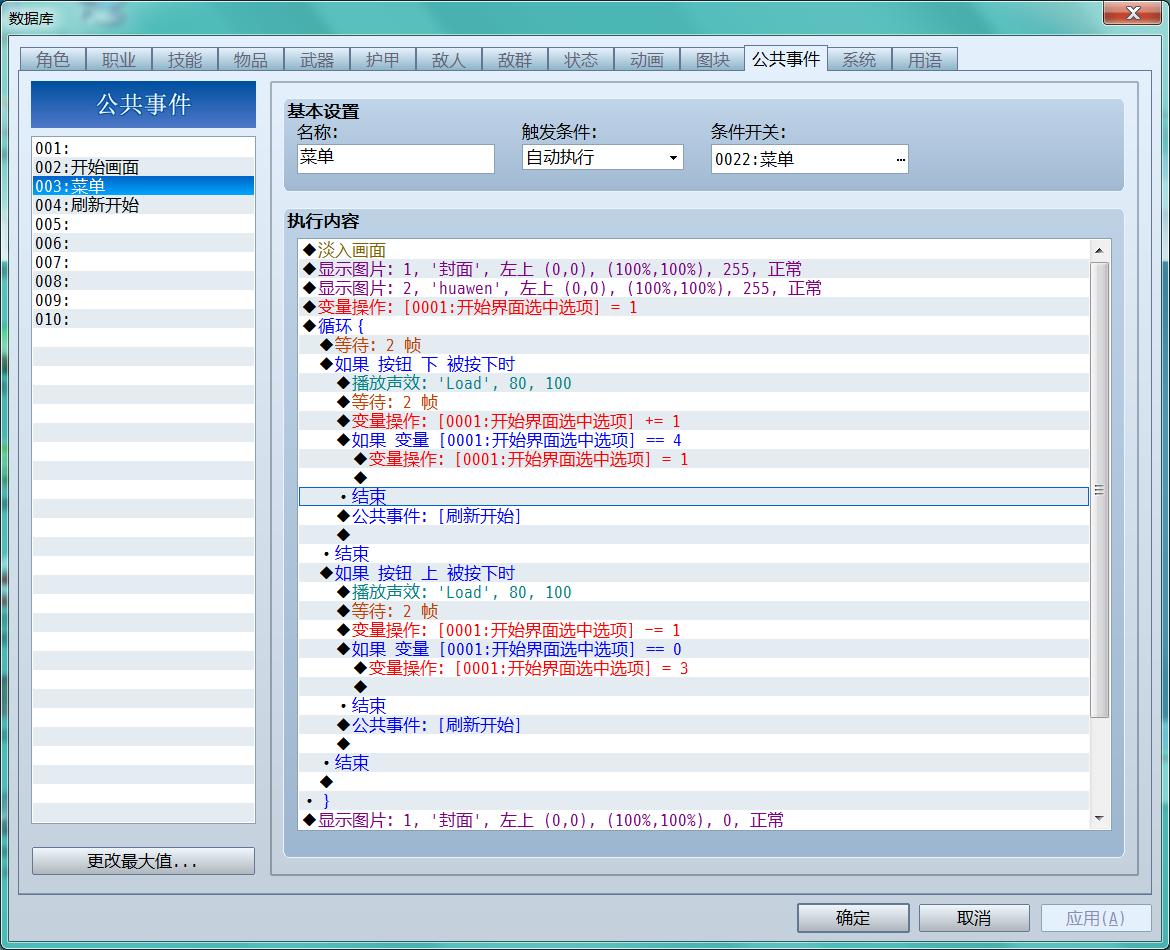This screenshot has width=1170, height=950.
Task: Select the 如果 按钮 上 被按下时 line
Action: pyautogui.click(x=694, y=573)
